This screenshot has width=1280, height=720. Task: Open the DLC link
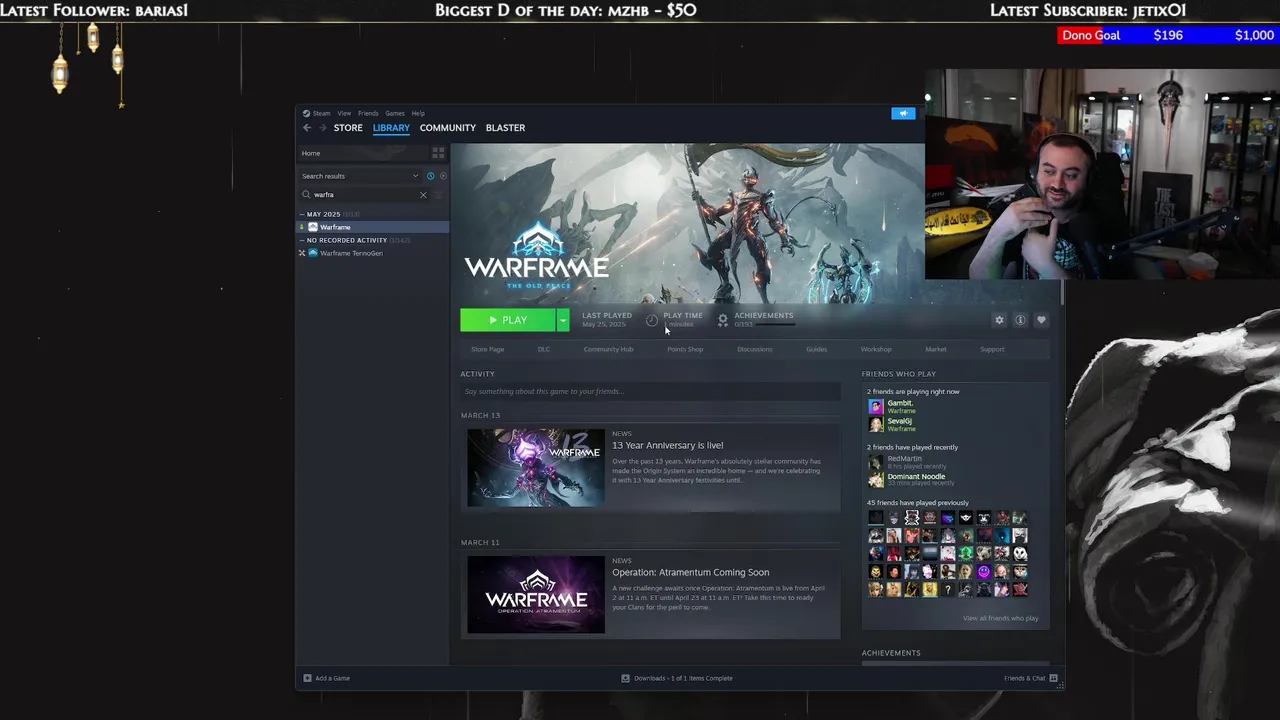(544, 349)
